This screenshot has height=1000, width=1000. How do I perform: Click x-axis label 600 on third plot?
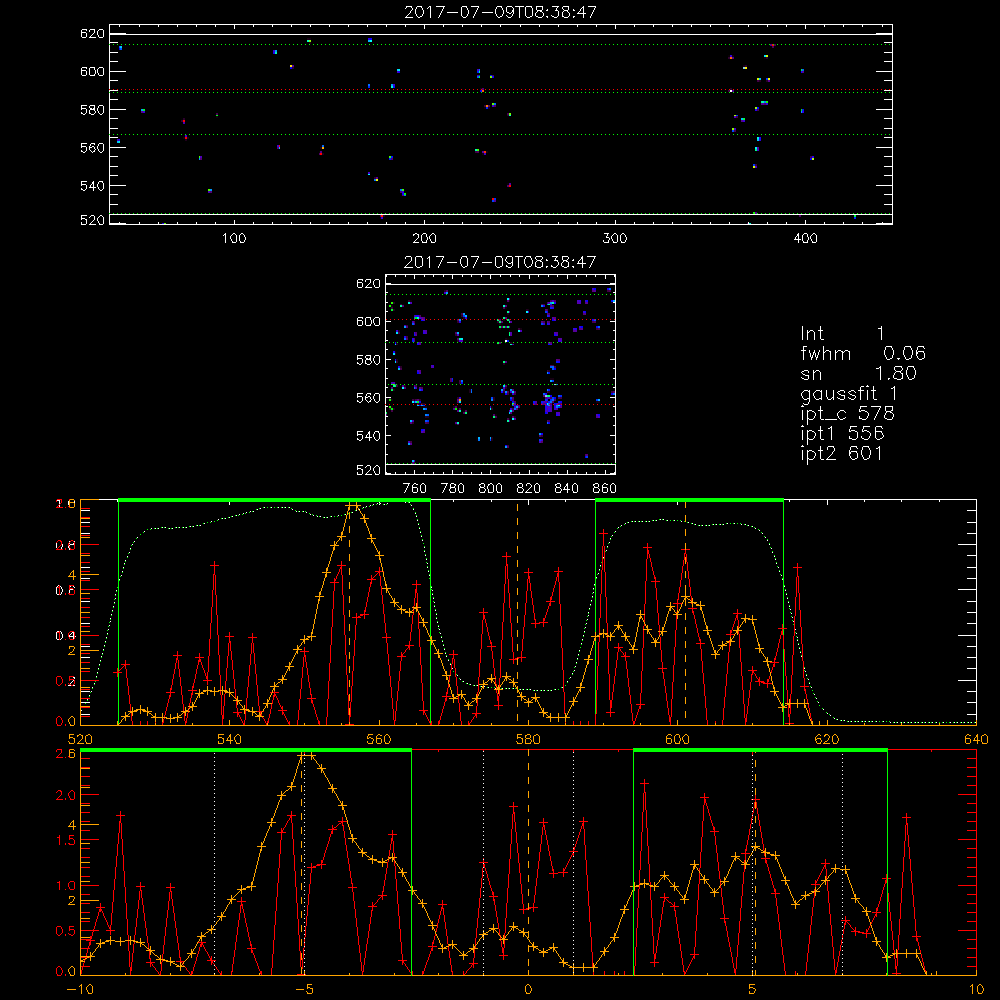pyautogui.click(x=677, y=739)
